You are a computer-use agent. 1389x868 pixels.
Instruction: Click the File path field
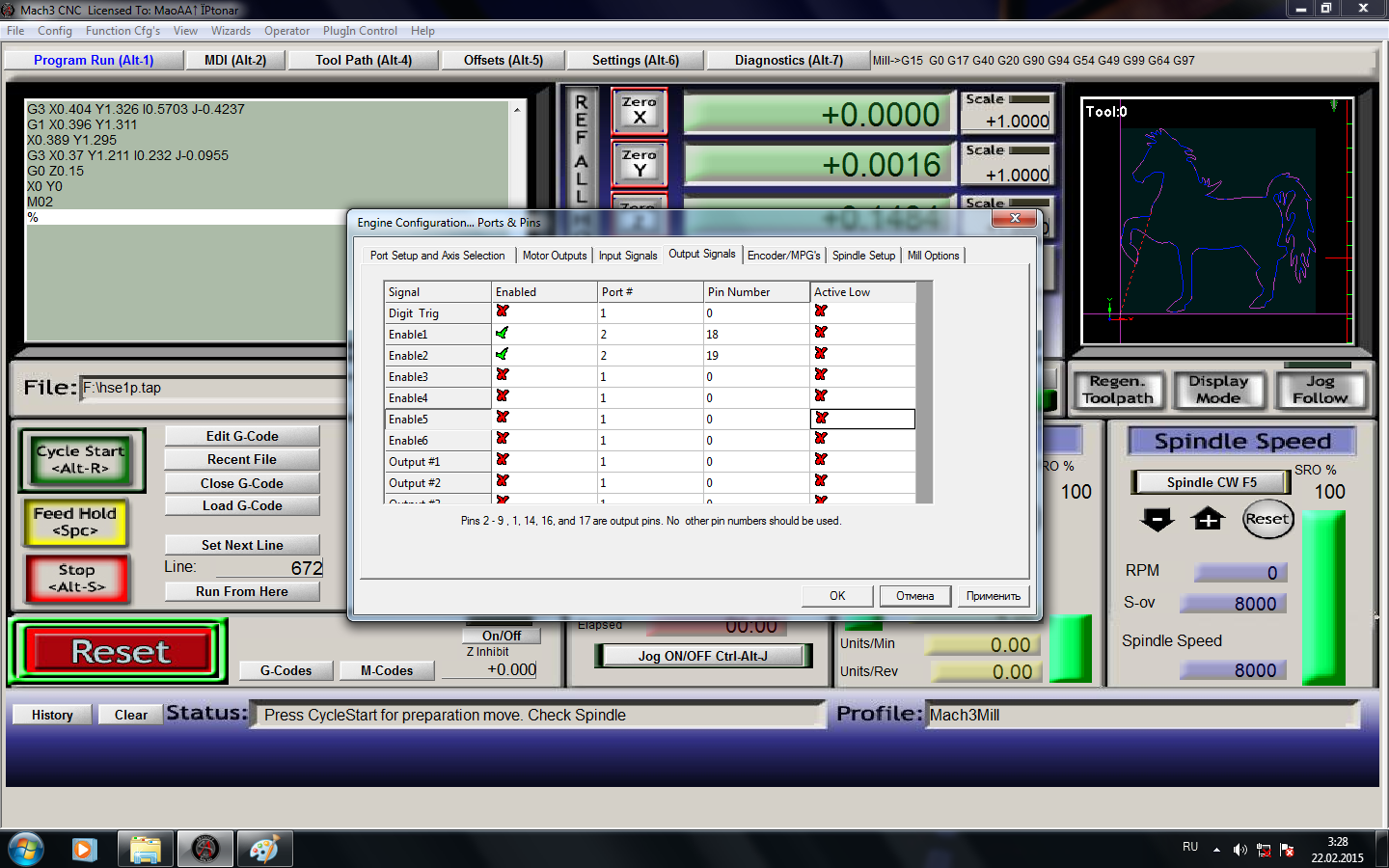coord(212,388)
